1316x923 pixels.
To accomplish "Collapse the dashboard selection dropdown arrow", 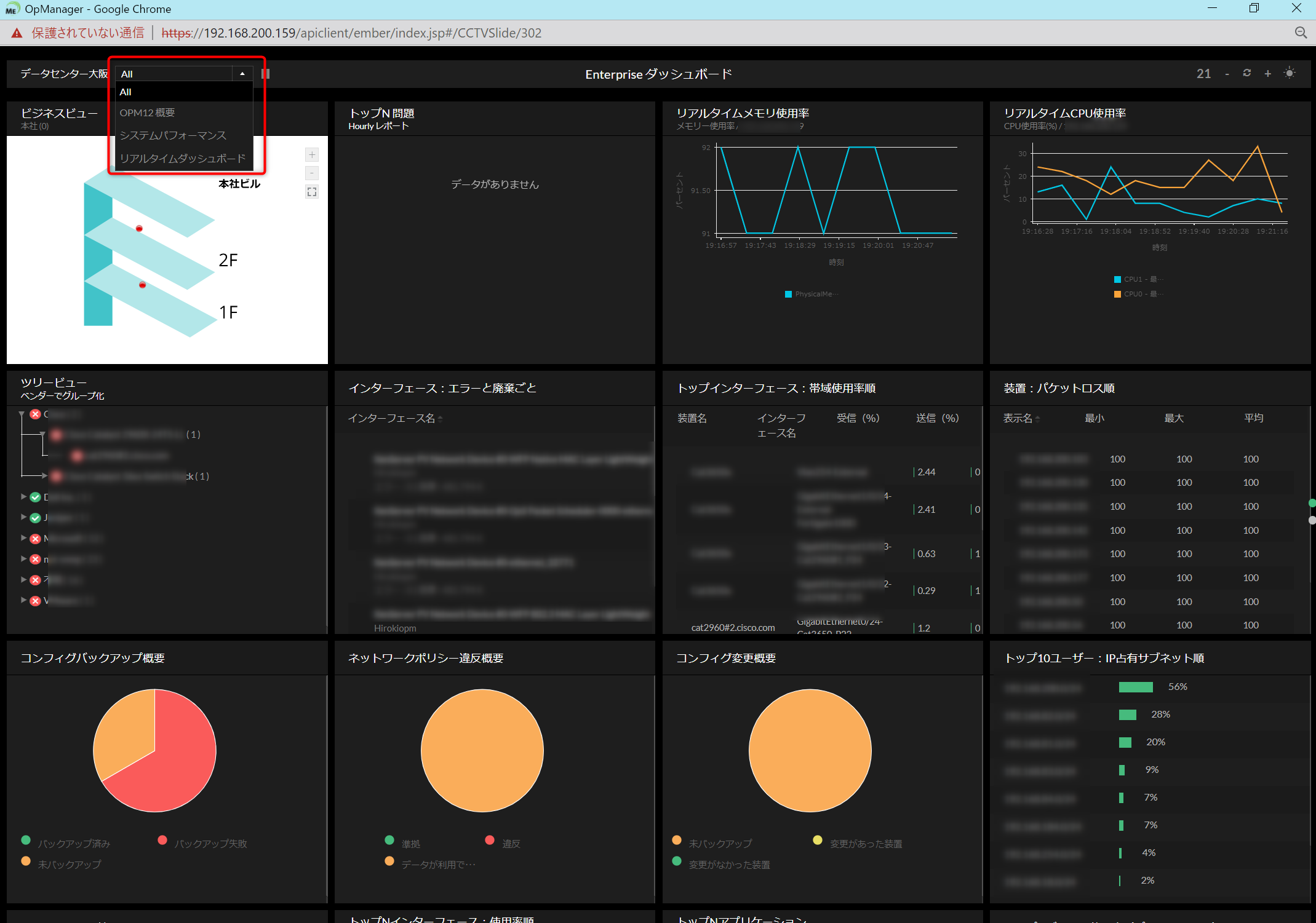I will pos(242,74).
